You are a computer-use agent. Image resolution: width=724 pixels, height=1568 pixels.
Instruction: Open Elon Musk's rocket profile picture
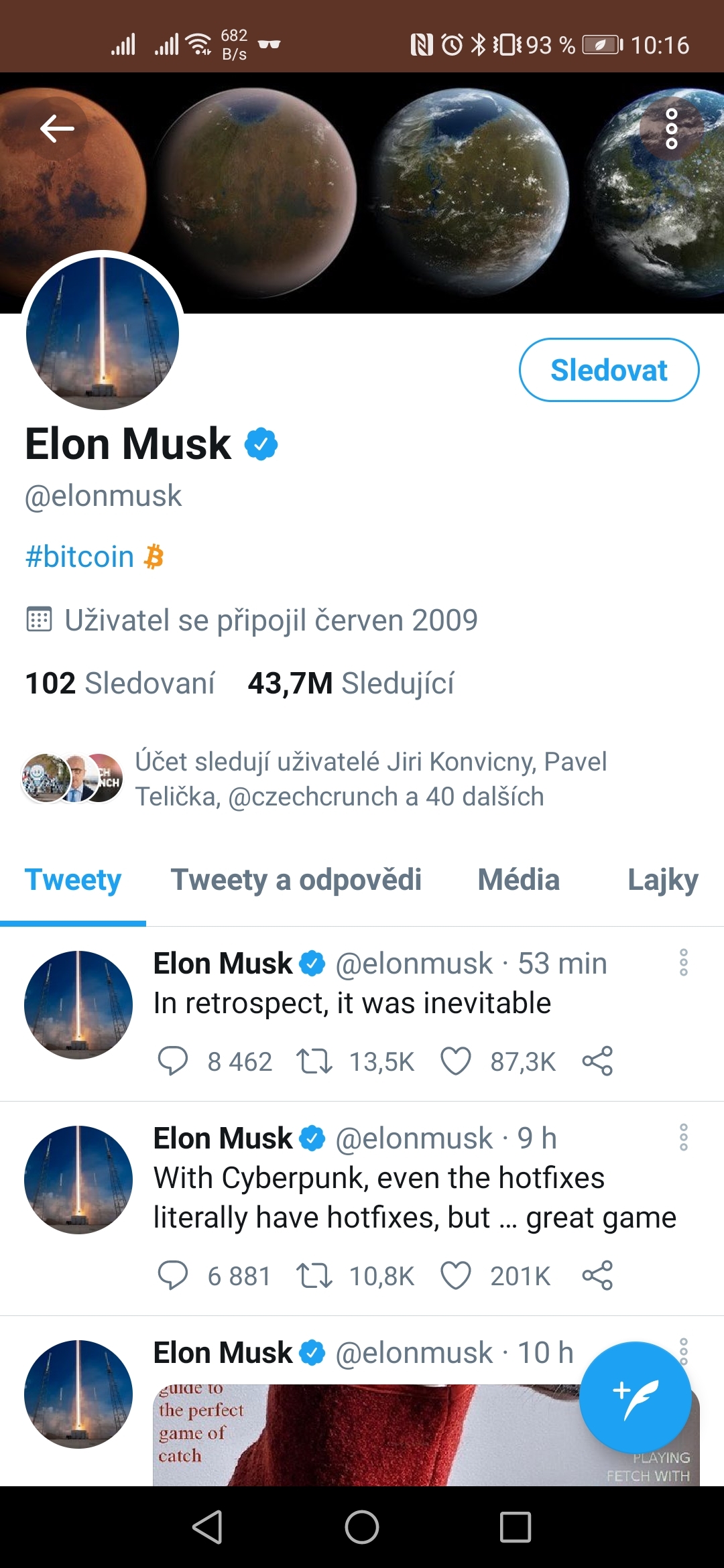[103, 333]
